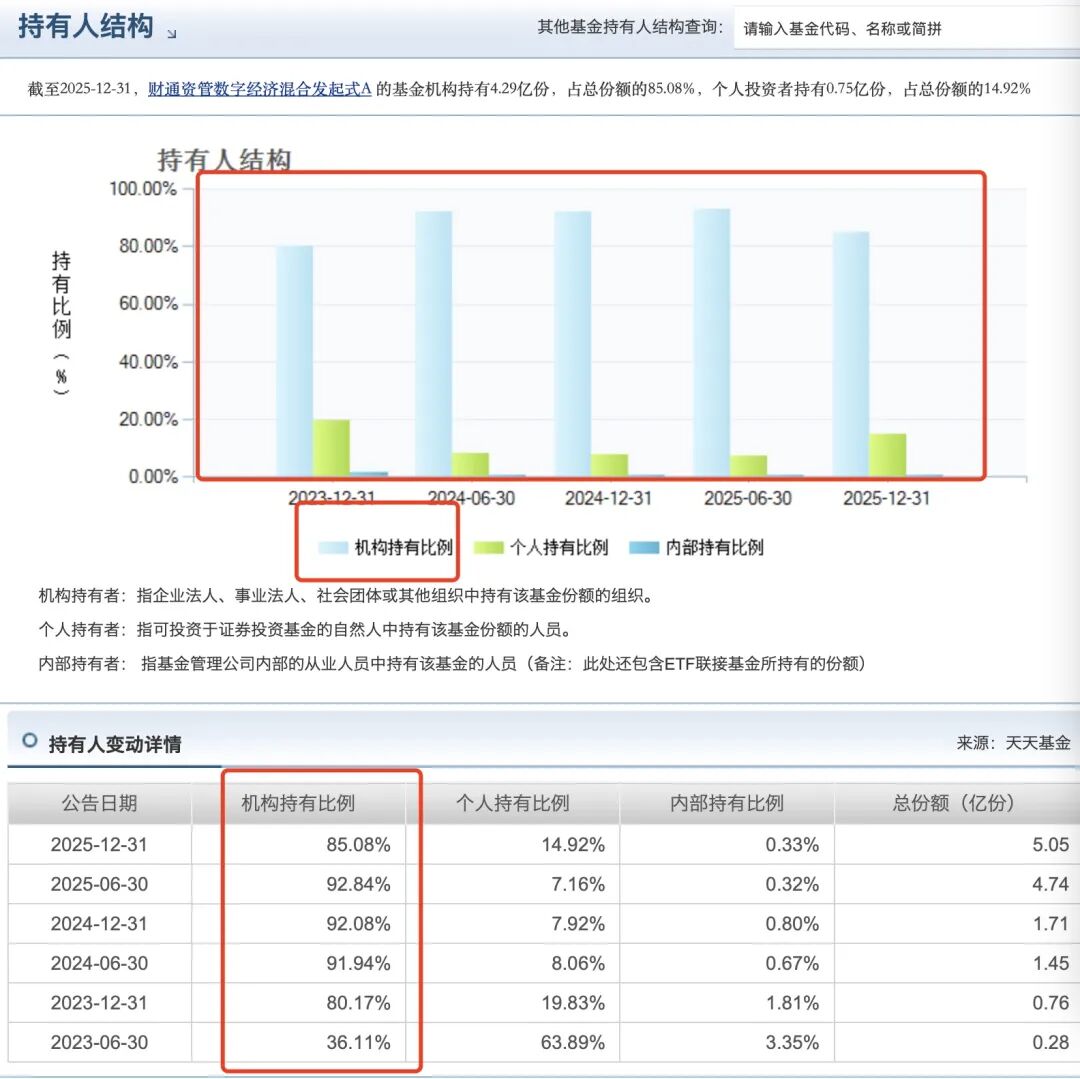
Task: Select the 2025-12-31 row date cell
Action: coord(99,845)
